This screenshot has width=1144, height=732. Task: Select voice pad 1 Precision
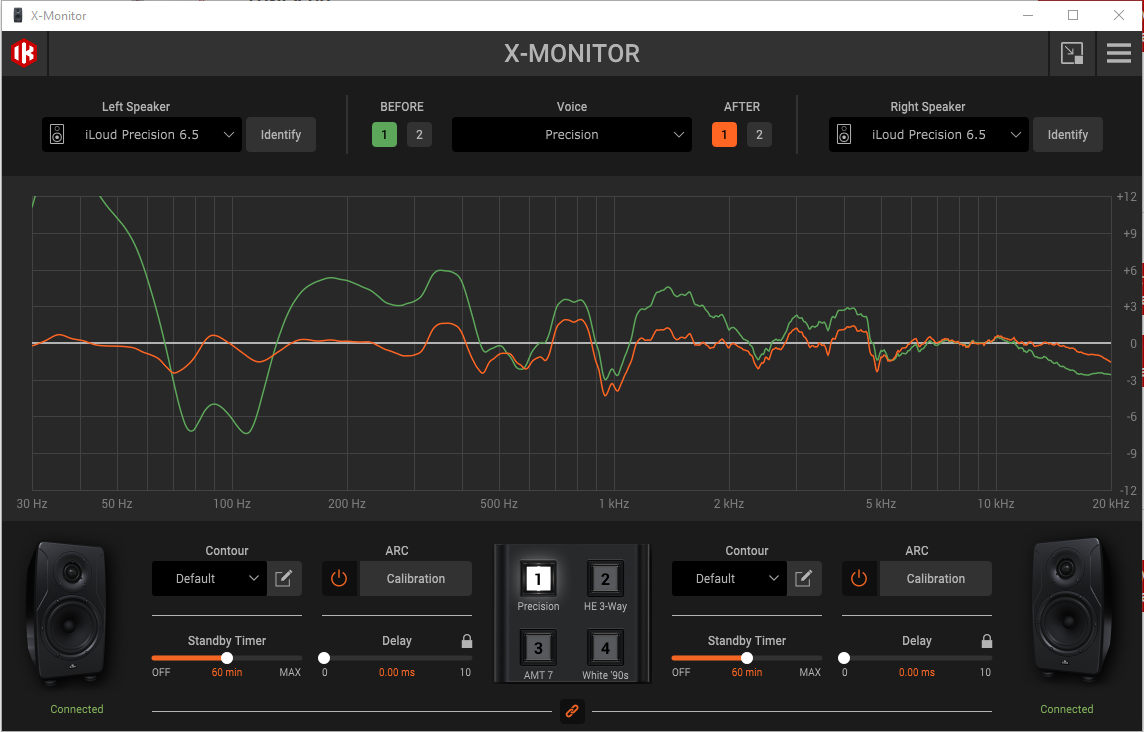(538, 579)
